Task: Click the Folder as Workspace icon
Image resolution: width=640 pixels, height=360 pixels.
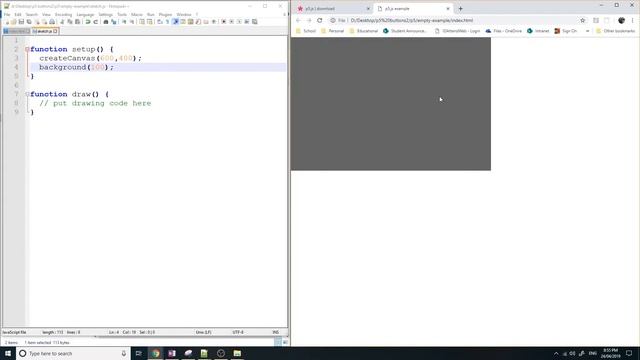Action: (x=206, y=22)
